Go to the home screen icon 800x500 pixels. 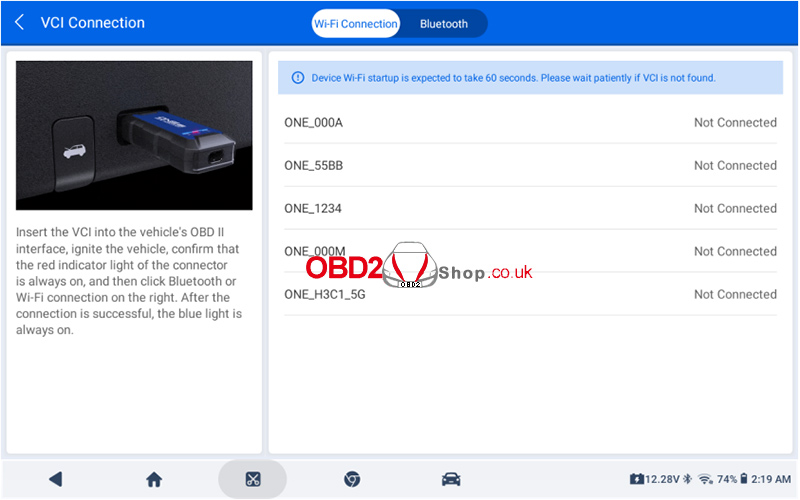click(x=154, y=479)
